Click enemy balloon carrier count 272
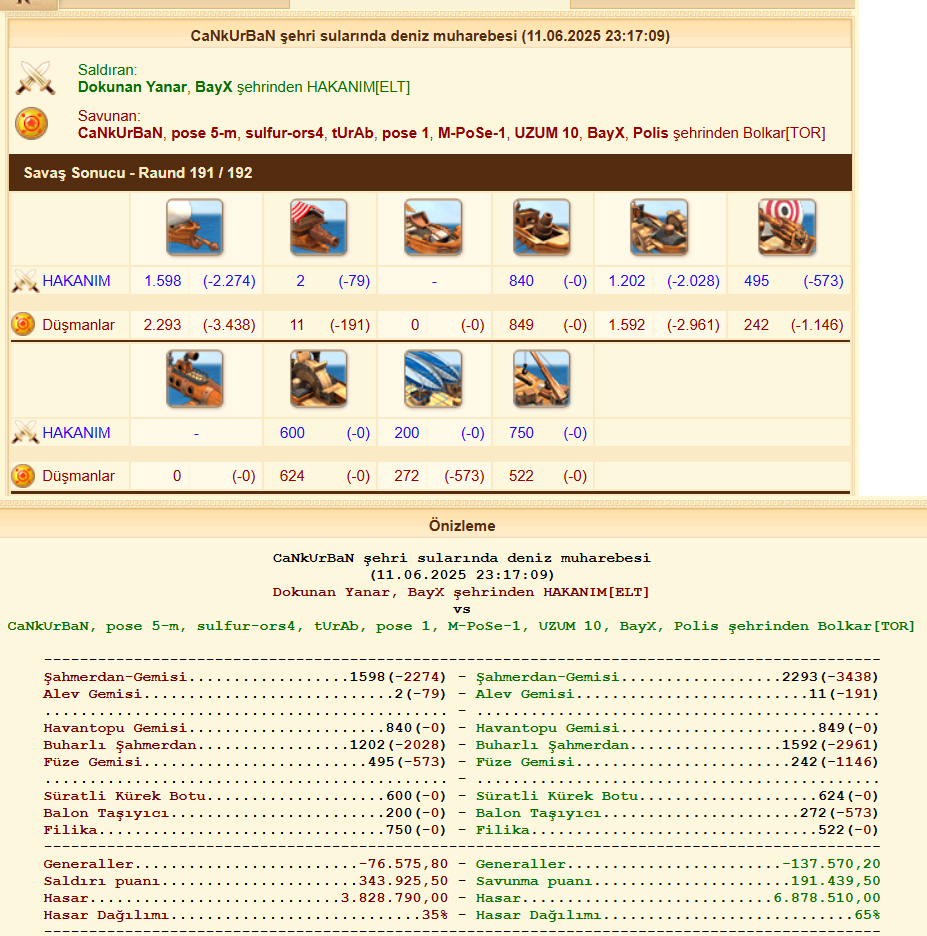Image resolution: width=927 pixels, height=936 pixels. 406,476
